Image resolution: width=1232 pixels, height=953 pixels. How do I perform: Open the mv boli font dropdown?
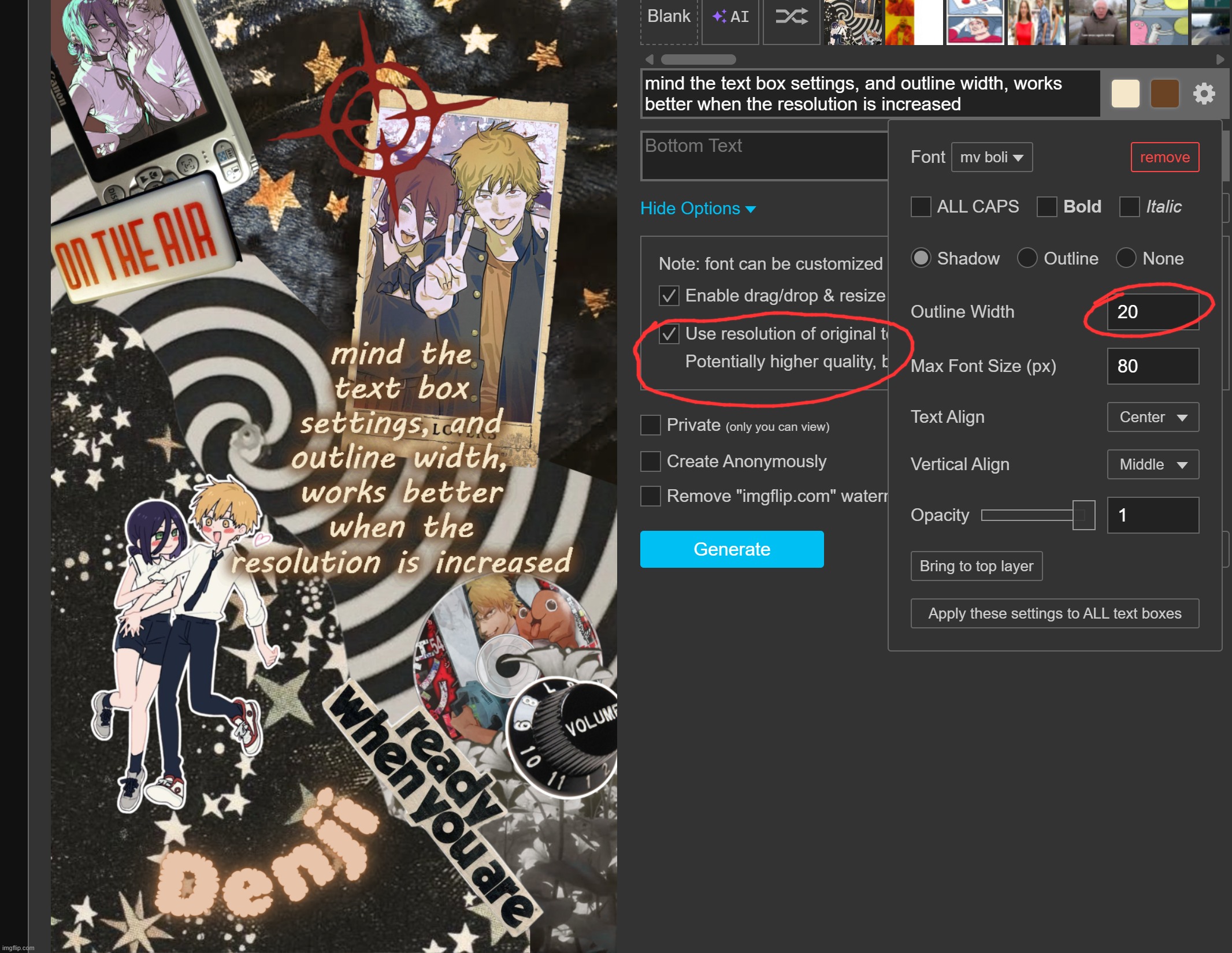(x=992, y=157)
